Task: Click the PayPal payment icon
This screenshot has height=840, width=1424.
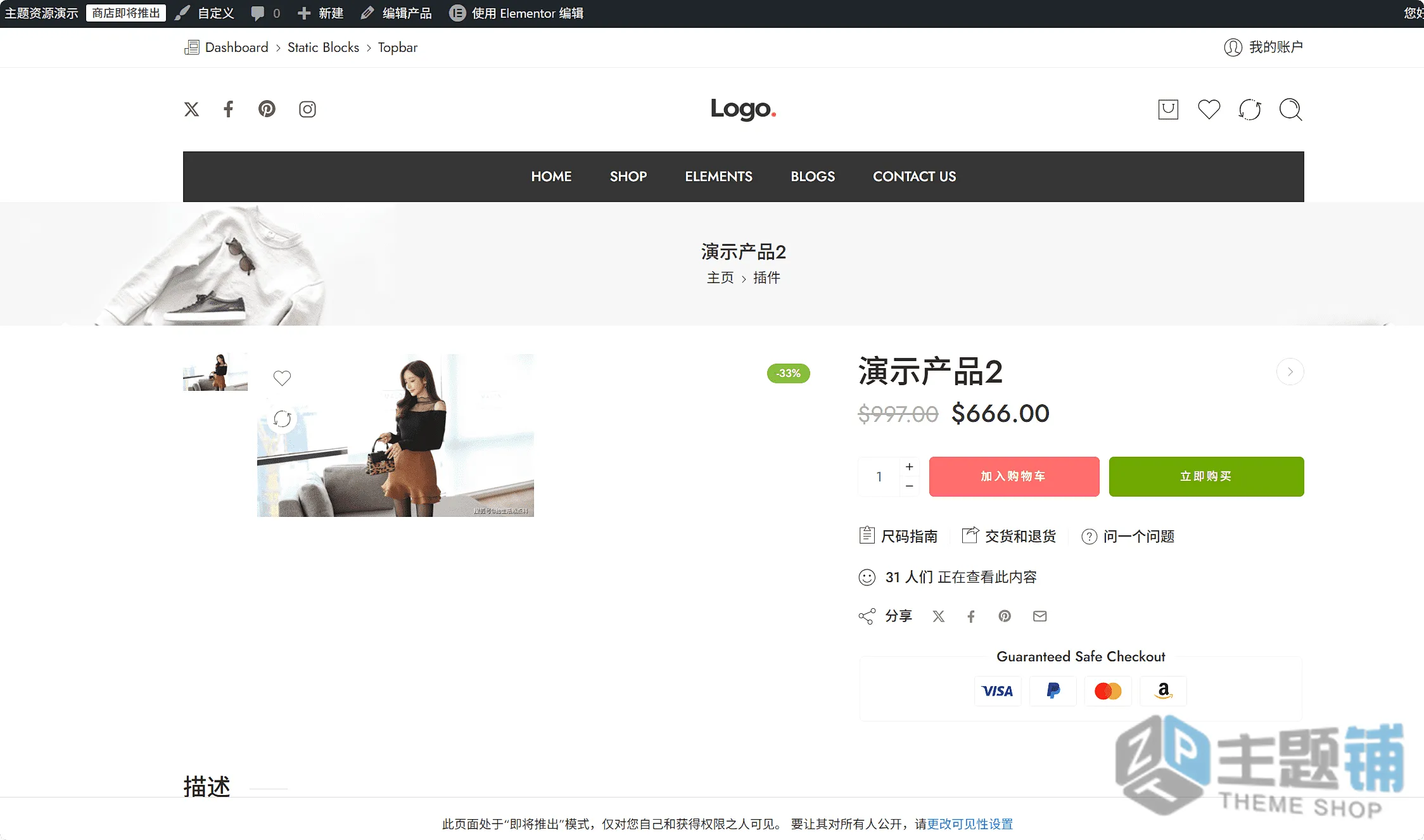Action: tap(1053, 690)
